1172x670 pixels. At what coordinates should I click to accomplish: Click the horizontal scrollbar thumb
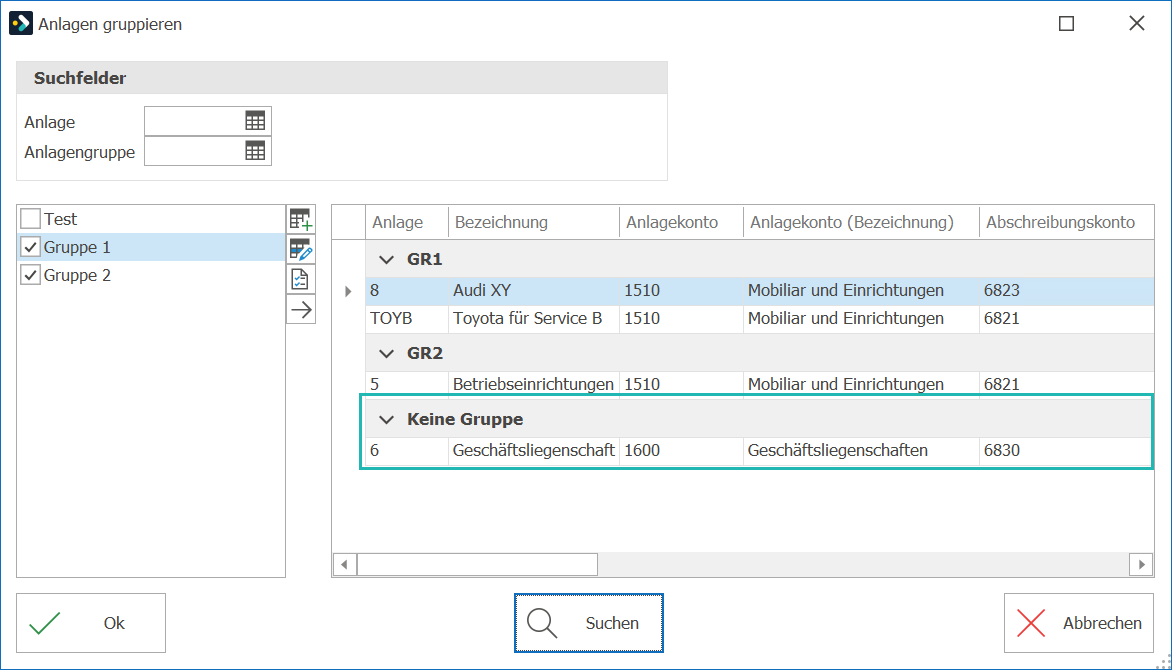point(477,565)
